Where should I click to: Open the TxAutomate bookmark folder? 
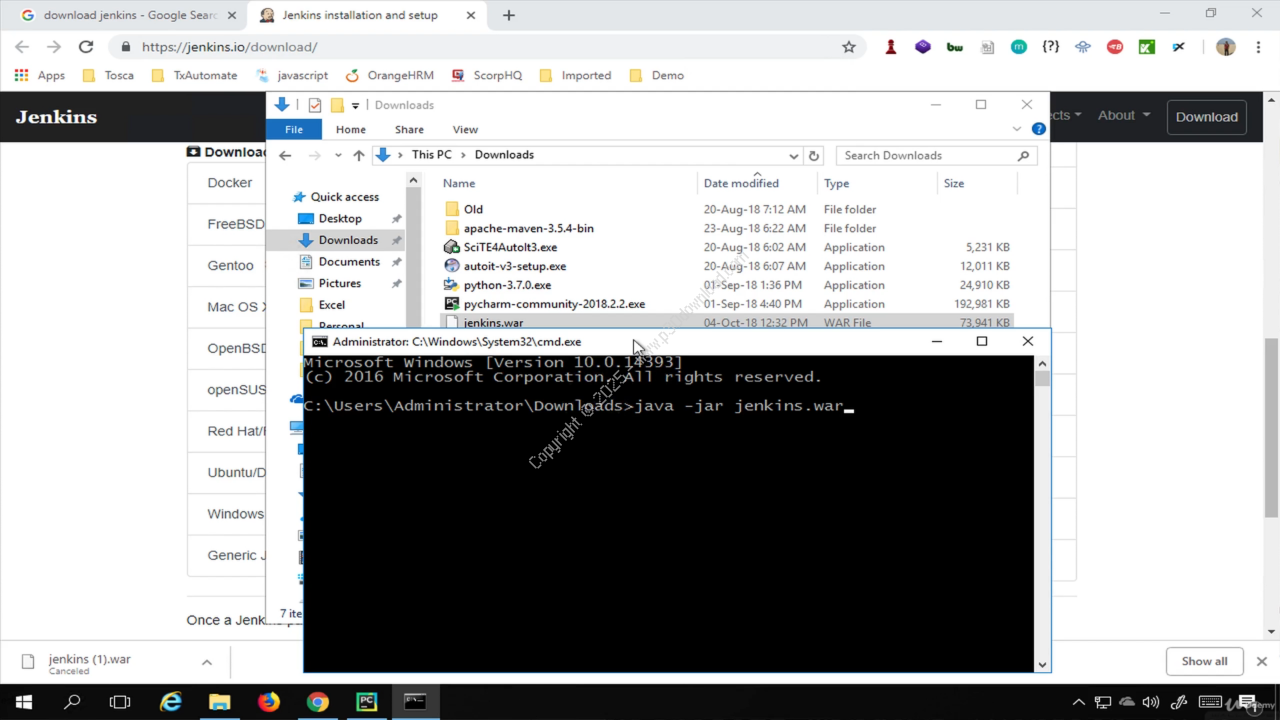click(194, 75)
